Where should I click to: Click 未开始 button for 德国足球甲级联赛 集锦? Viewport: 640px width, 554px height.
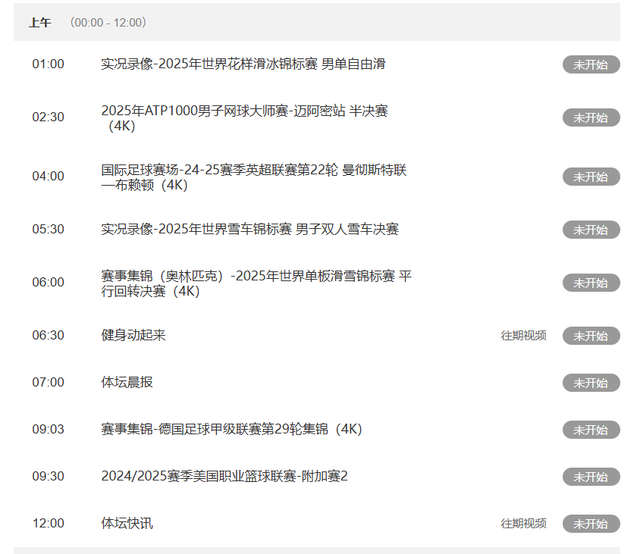coord(590,430)
